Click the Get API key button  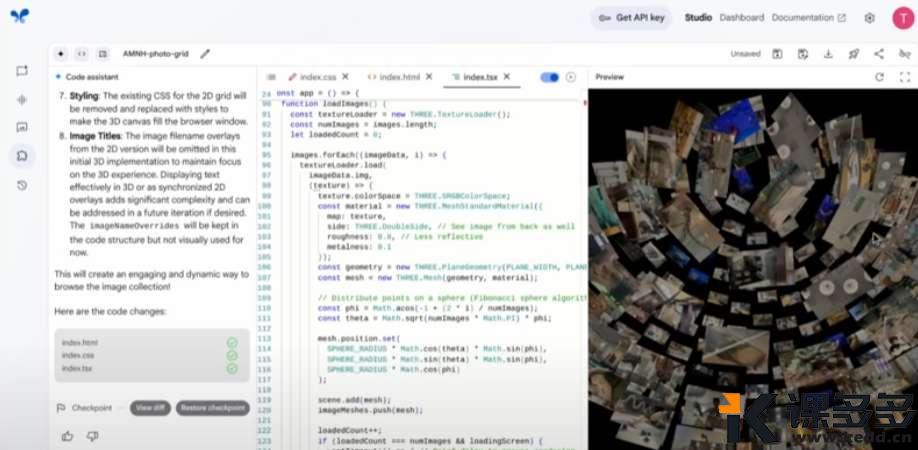point(631,18)
